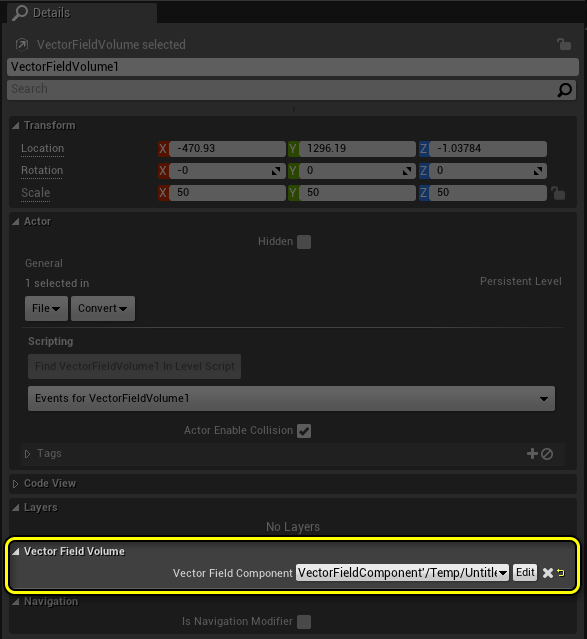Toggle the Details panel lock icon
587x639 pixels.
(564, 44)
